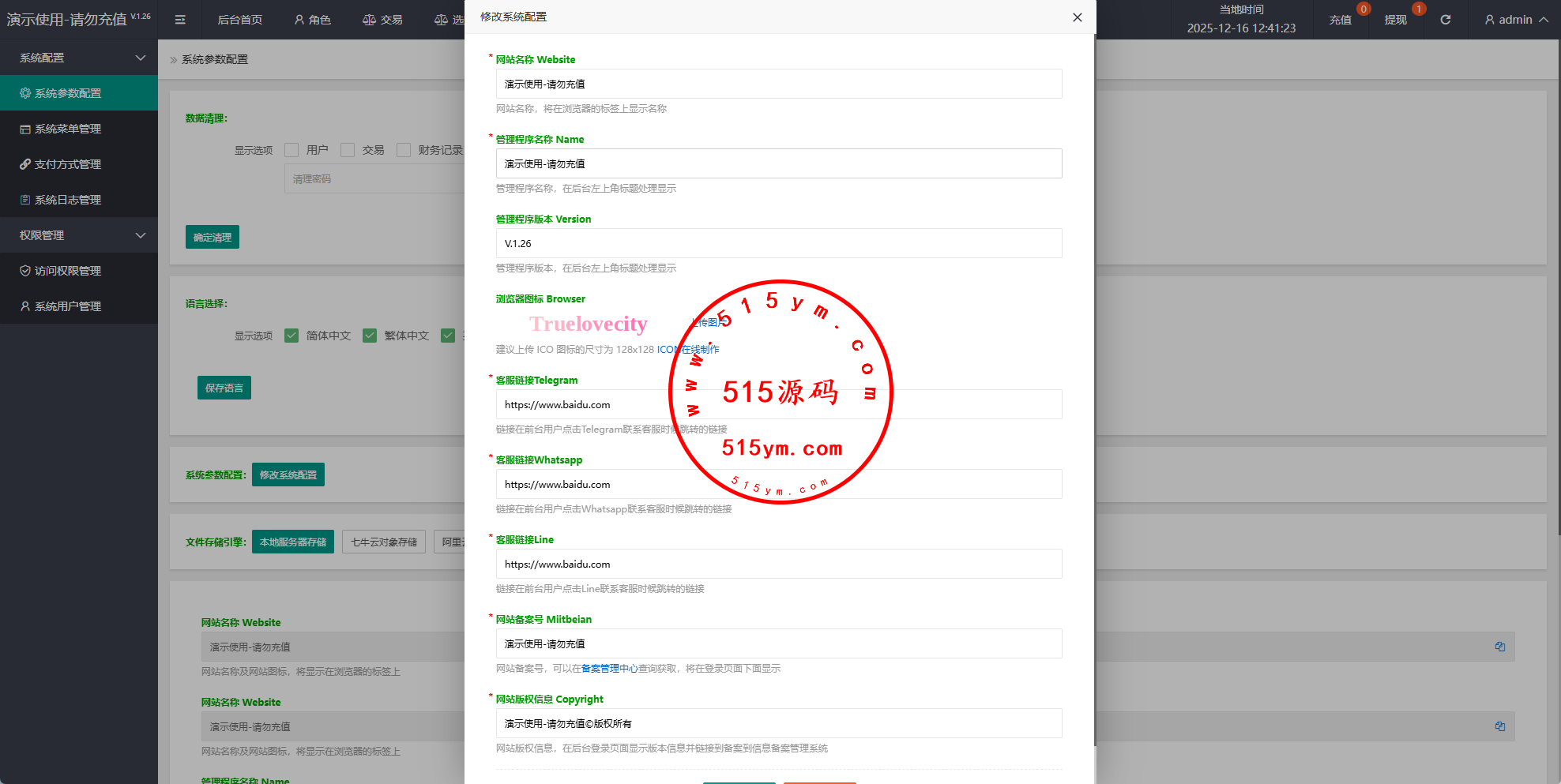Click the dialog's vertical scrollbar

click(1095, 391)
